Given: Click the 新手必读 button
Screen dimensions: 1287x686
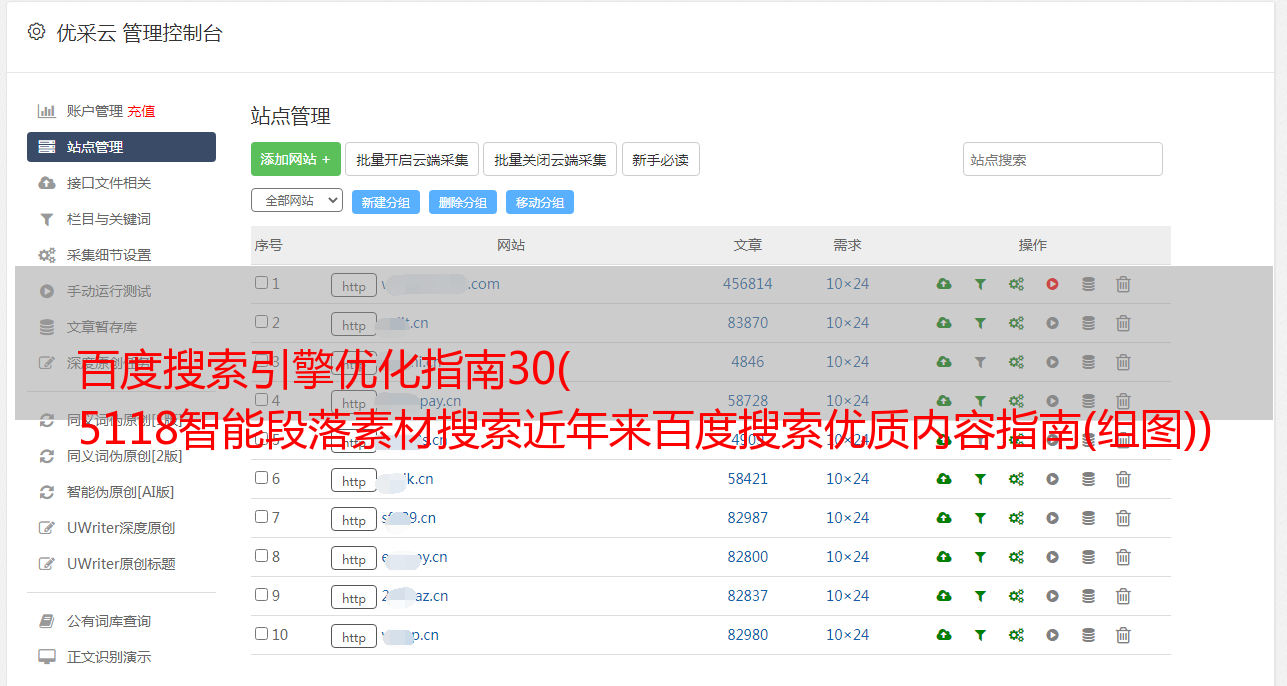Looking at the screenshot, I should pos(660,159).
